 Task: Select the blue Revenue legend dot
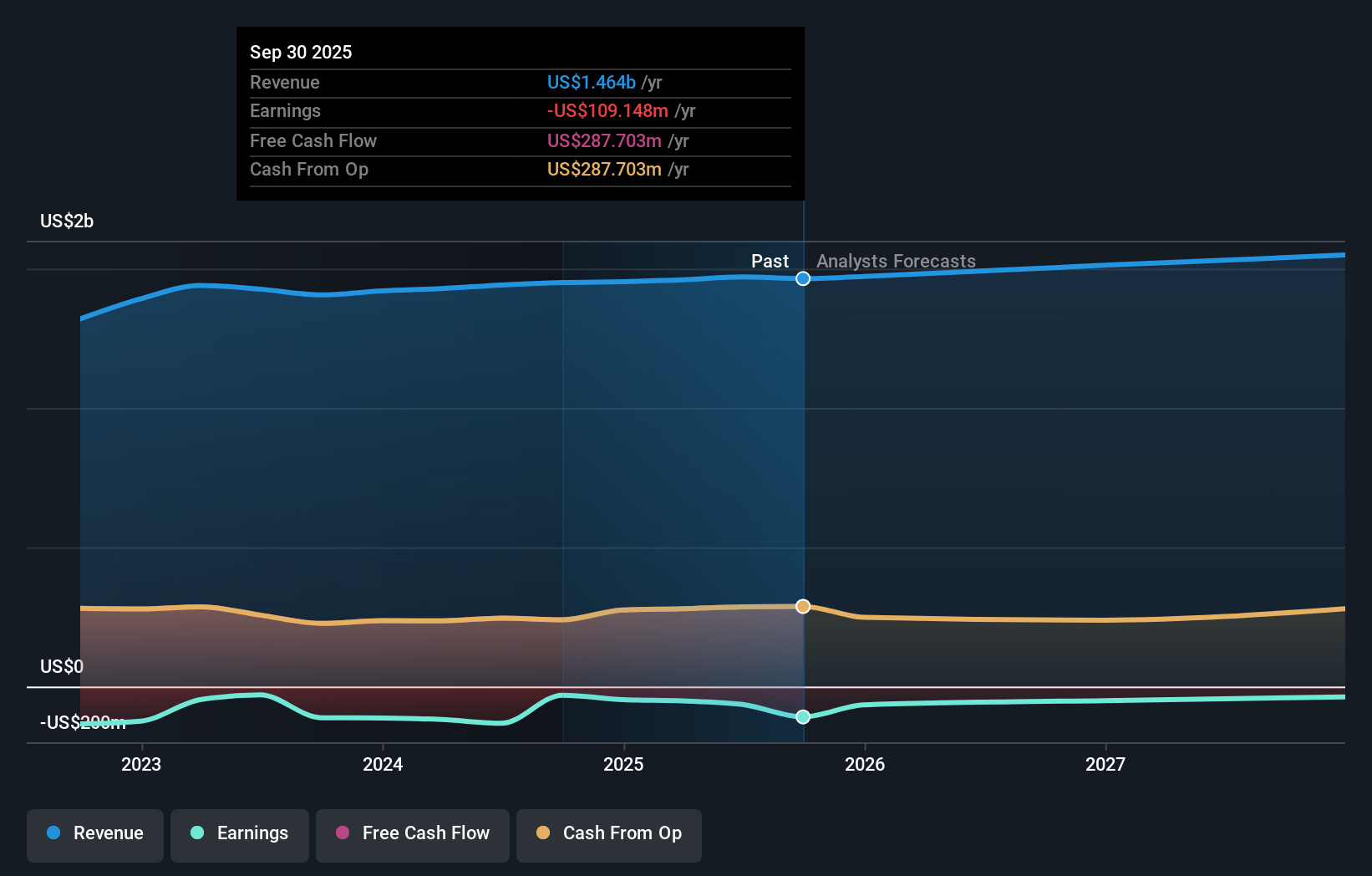(x=53, y=833)
